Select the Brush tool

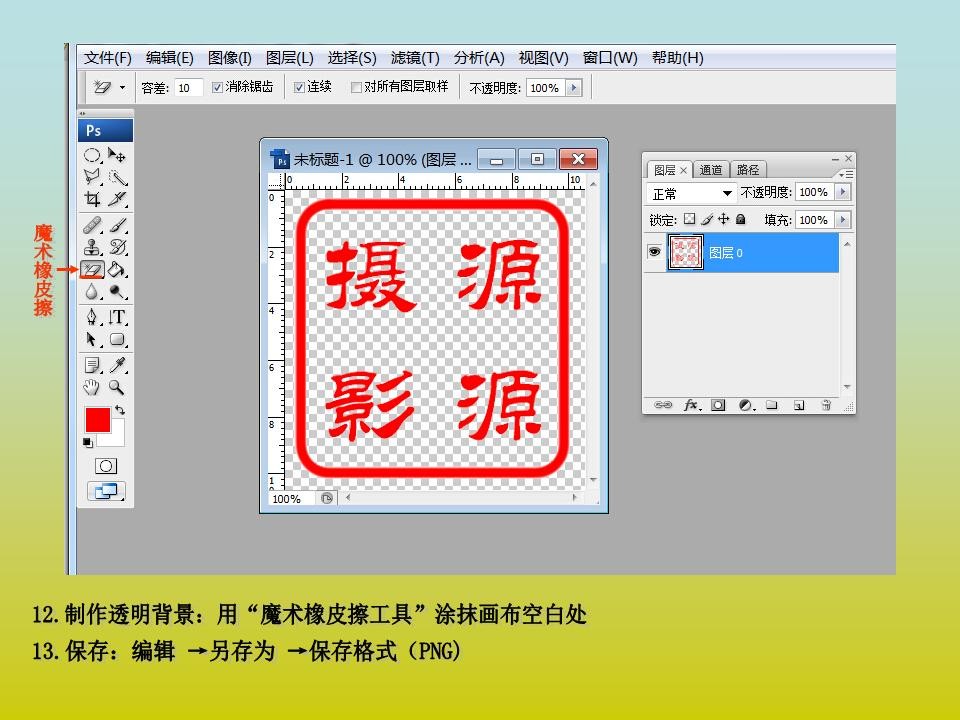pos(117,226)
